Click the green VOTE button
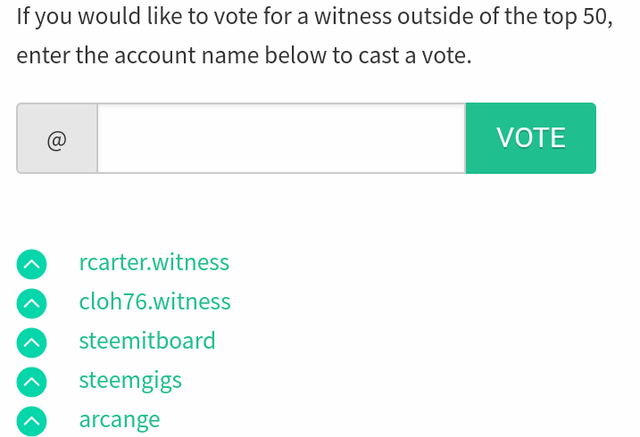 (531, 138)
